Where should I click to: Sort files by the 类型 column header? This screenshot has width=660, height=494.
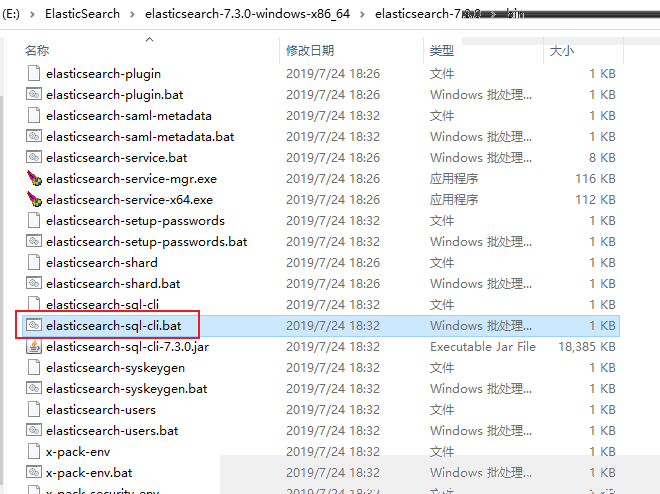pyautogui.click(x=442, y=50)
